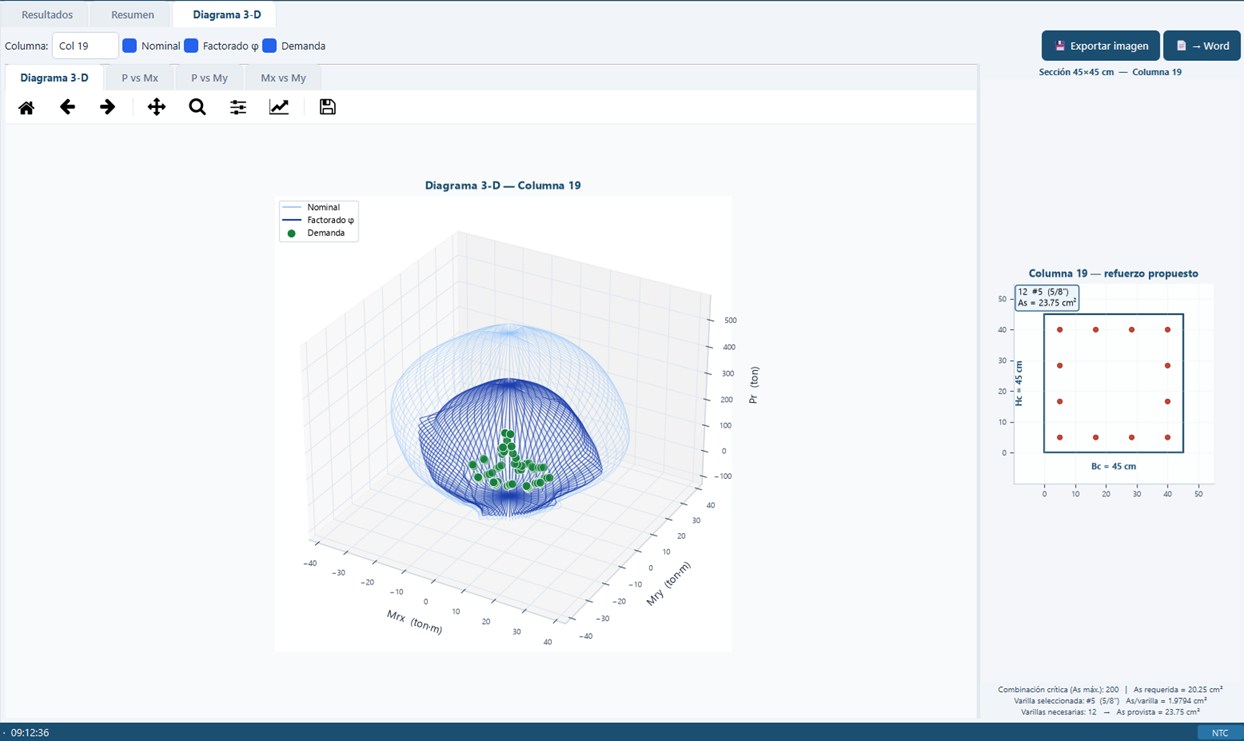
Task: Click 'Columna 19 — refuerzo propuesto' chart title
Action: tap(1113, 274)
